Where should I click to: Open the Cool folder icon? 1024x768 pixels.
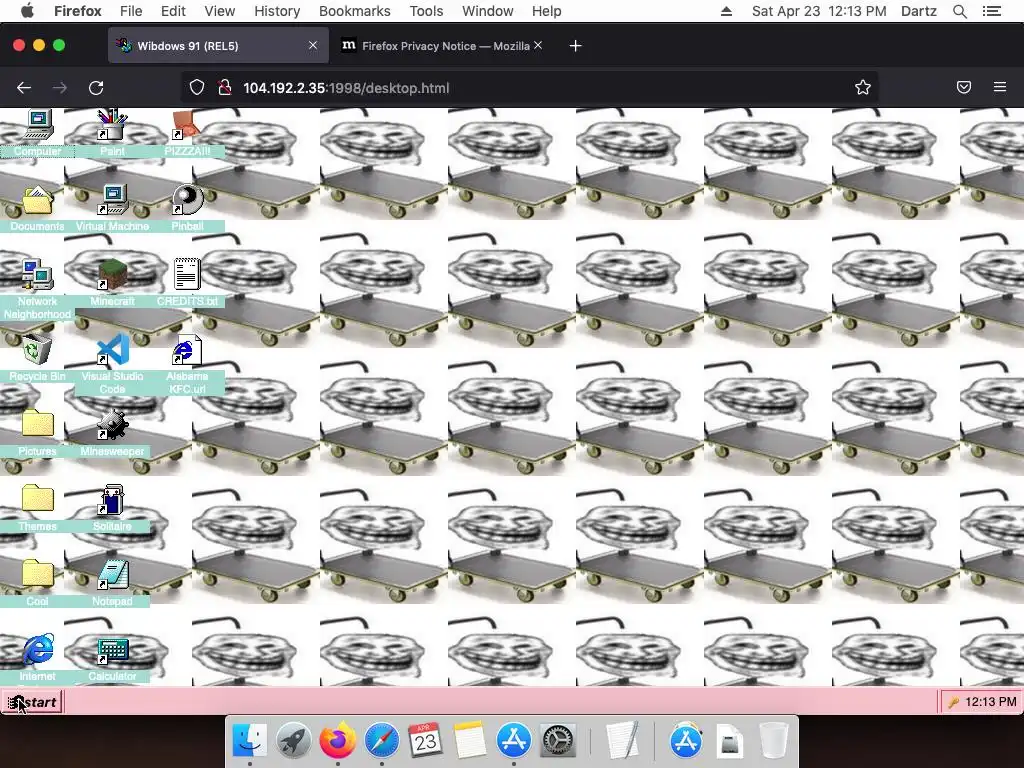pyautogui.click(x=38, y=575)
